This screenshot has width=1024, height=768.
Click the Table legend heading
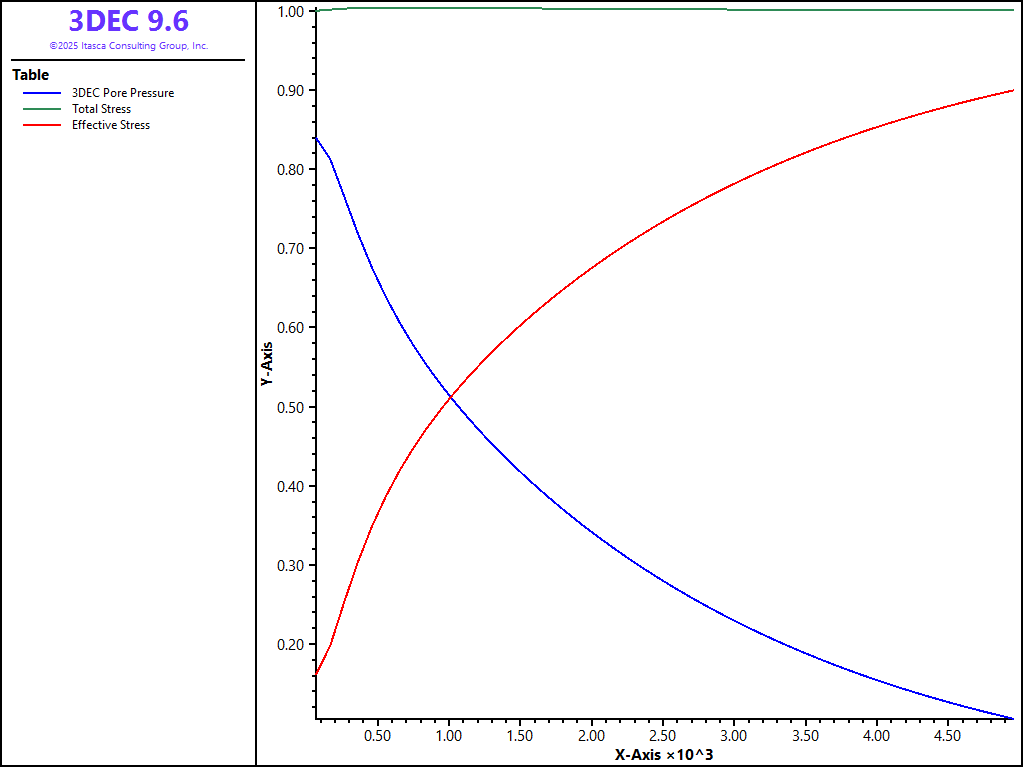[30, 75]
